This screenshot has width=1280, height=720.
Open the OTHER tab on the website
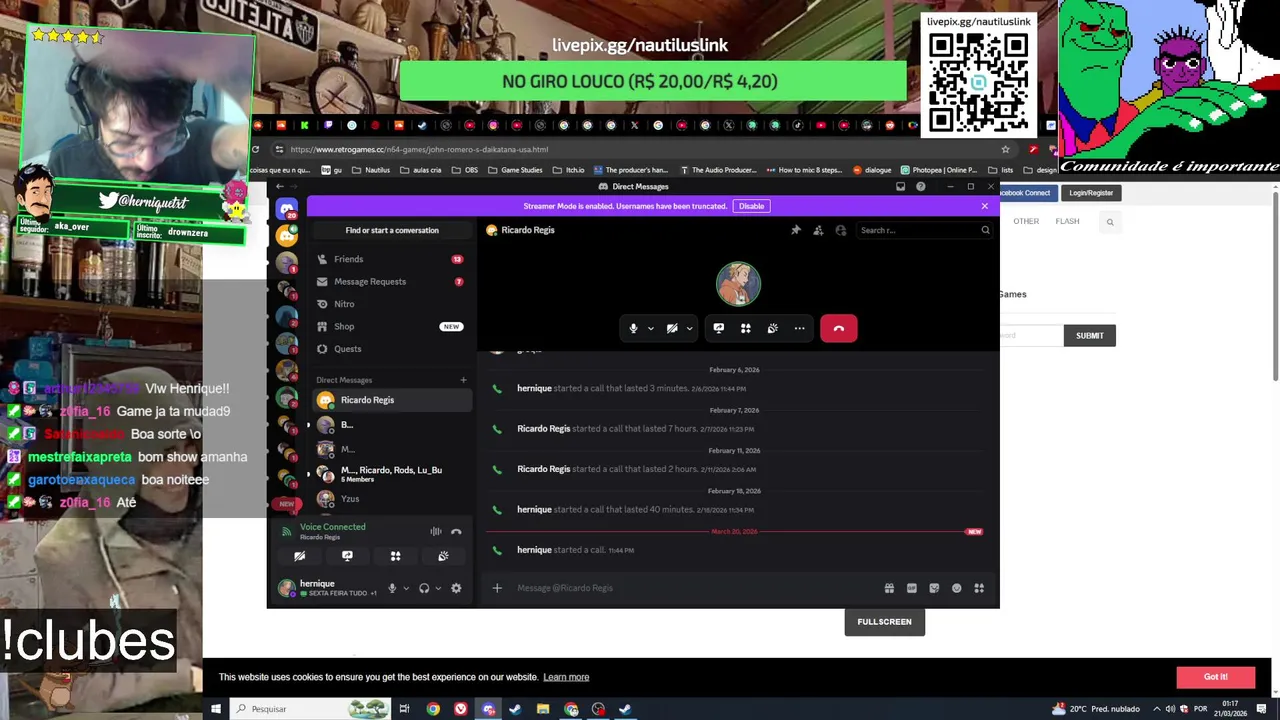click(x=1026, y=221)
